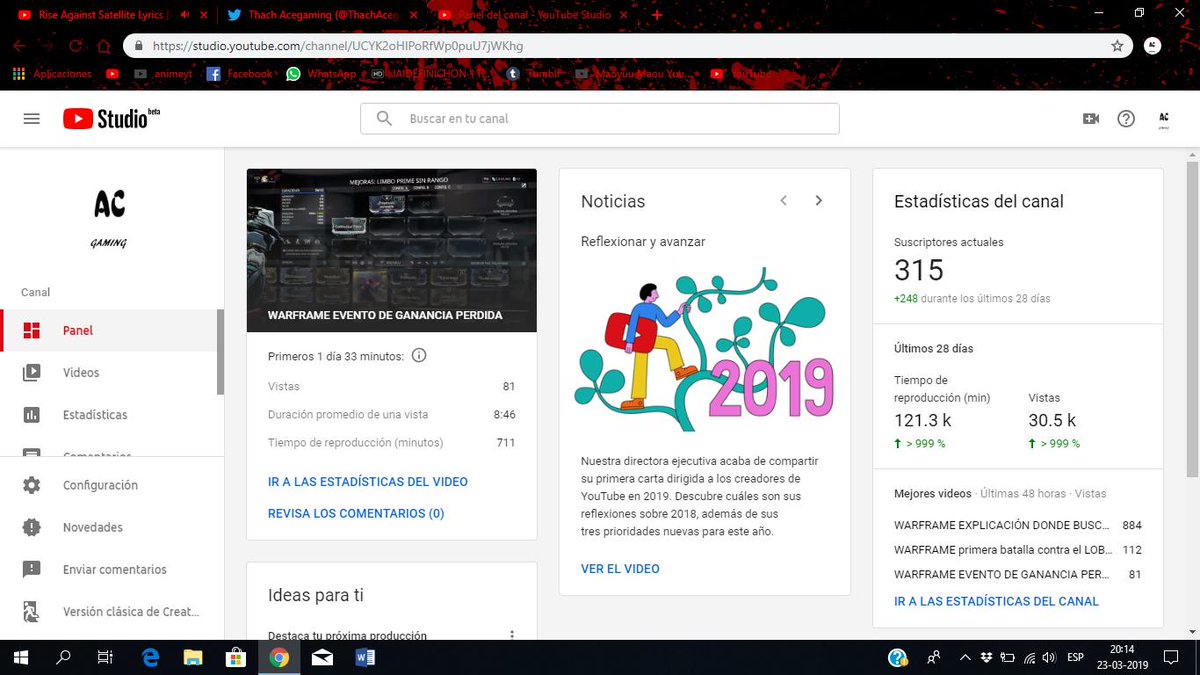Bookmark this page with the star icon
This screenshot has height=675, width=1200.
click(x=1117, y=46)
